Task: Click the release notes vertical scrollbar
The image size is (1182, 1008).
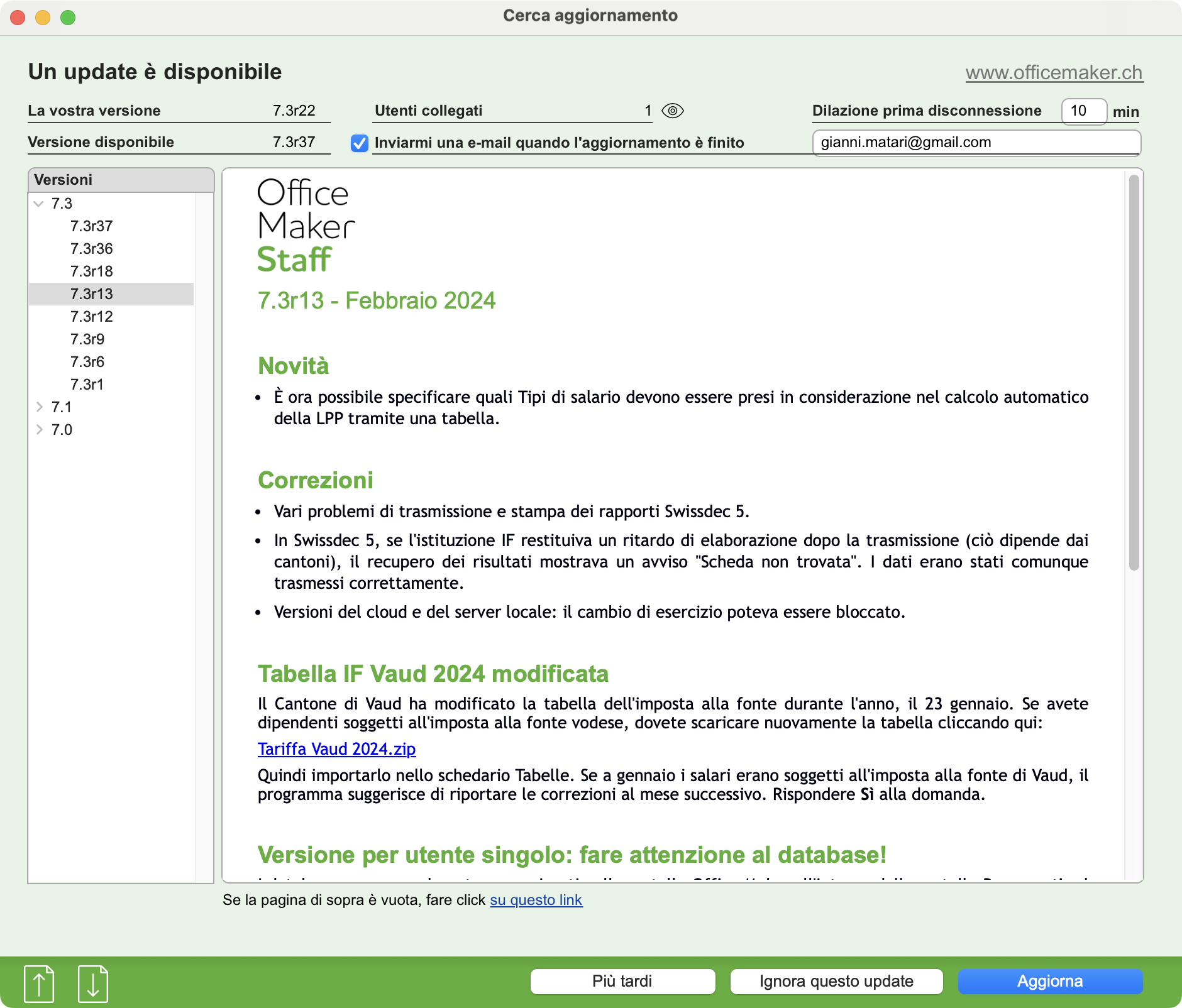Action: pyautogui.click(x=1134, y=373)
